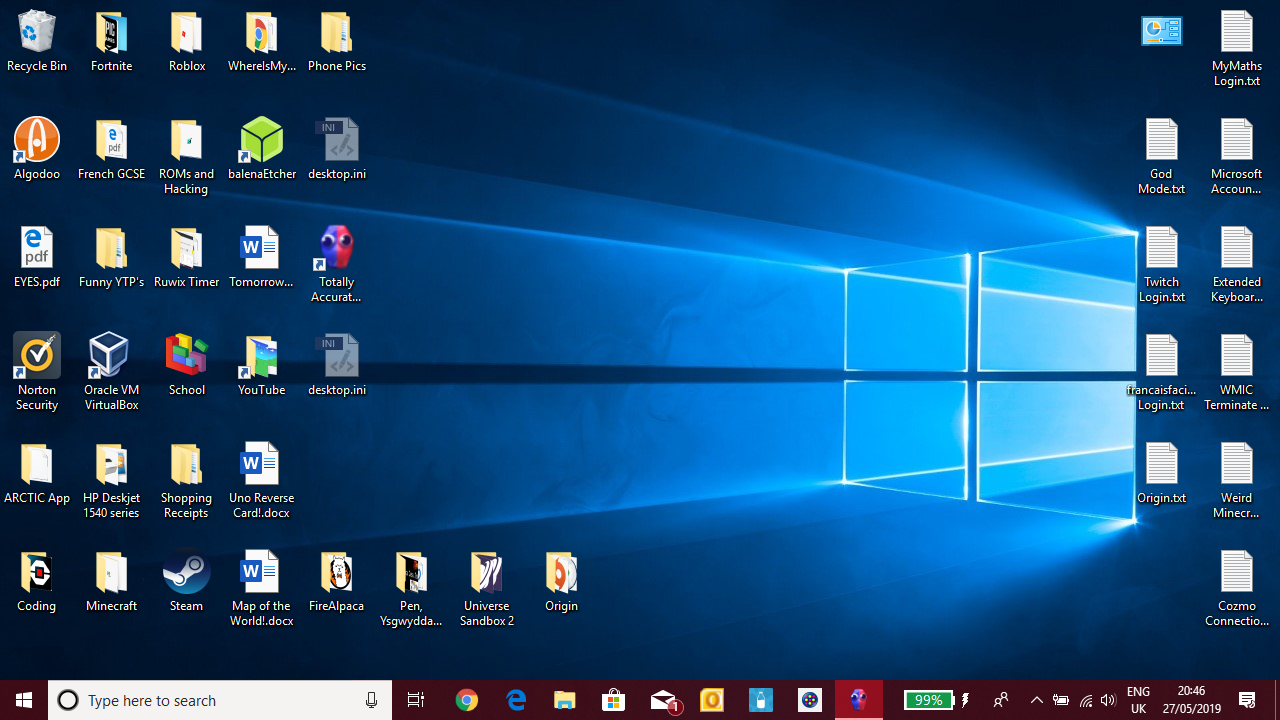Select the Roblox folder
1280x720 pixels.
tap(187, 42)
